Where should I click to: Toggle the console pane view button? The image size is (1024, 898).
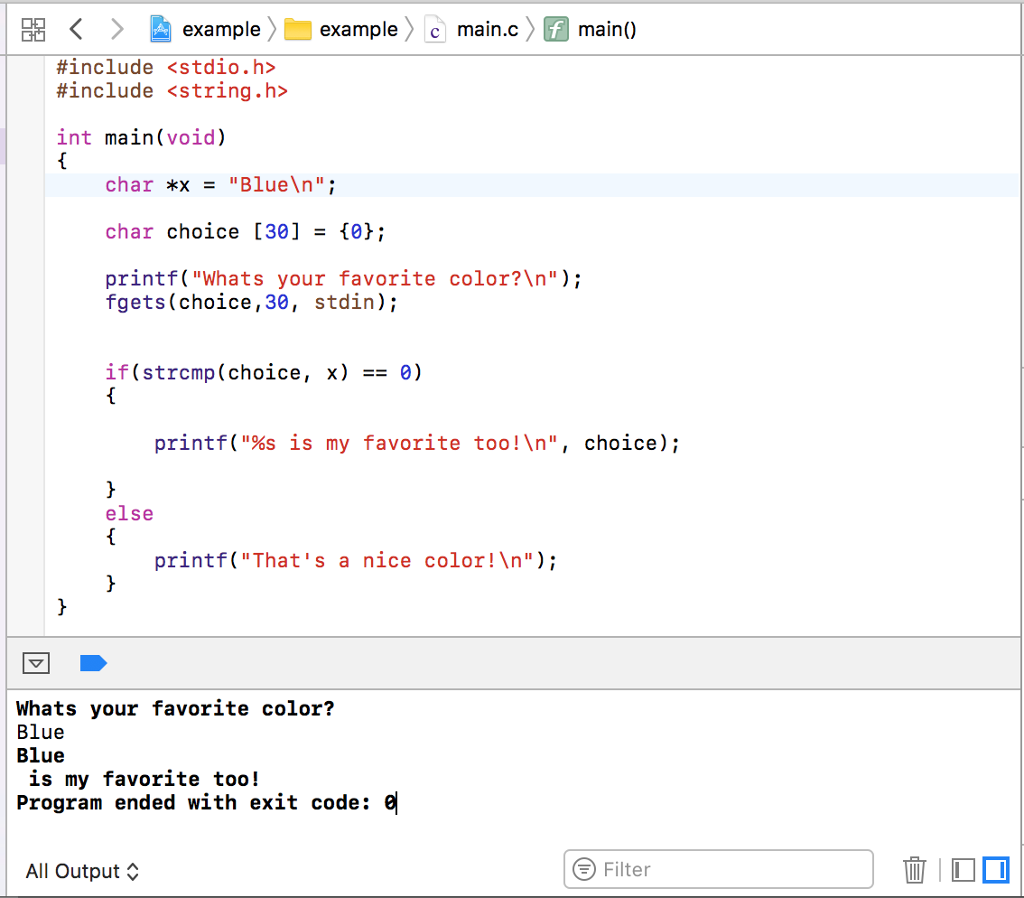click(996, 870)
